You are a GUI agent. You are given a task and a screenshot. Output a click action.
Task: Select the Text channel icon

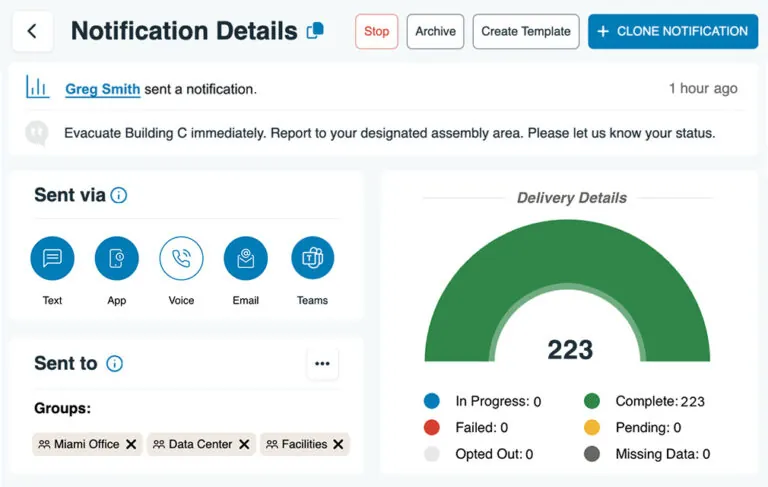coord(52,258)
